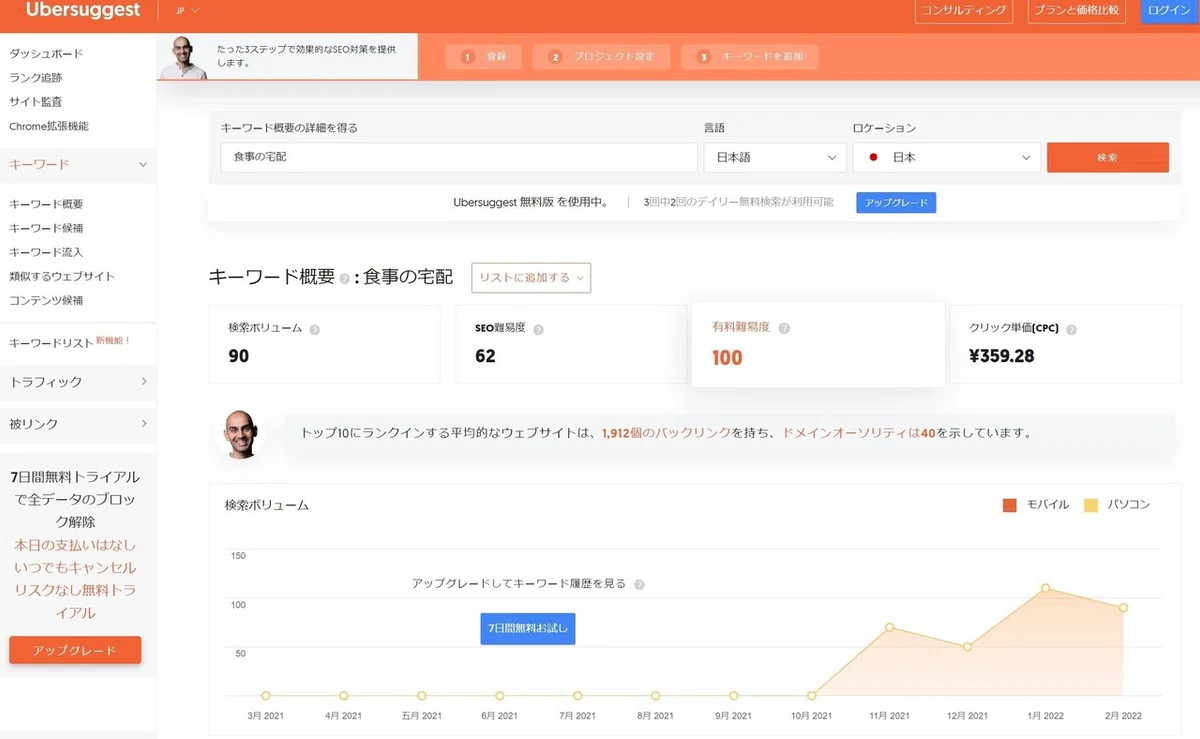Click help icon next to キーワード概要 heading

coord(344,279)
